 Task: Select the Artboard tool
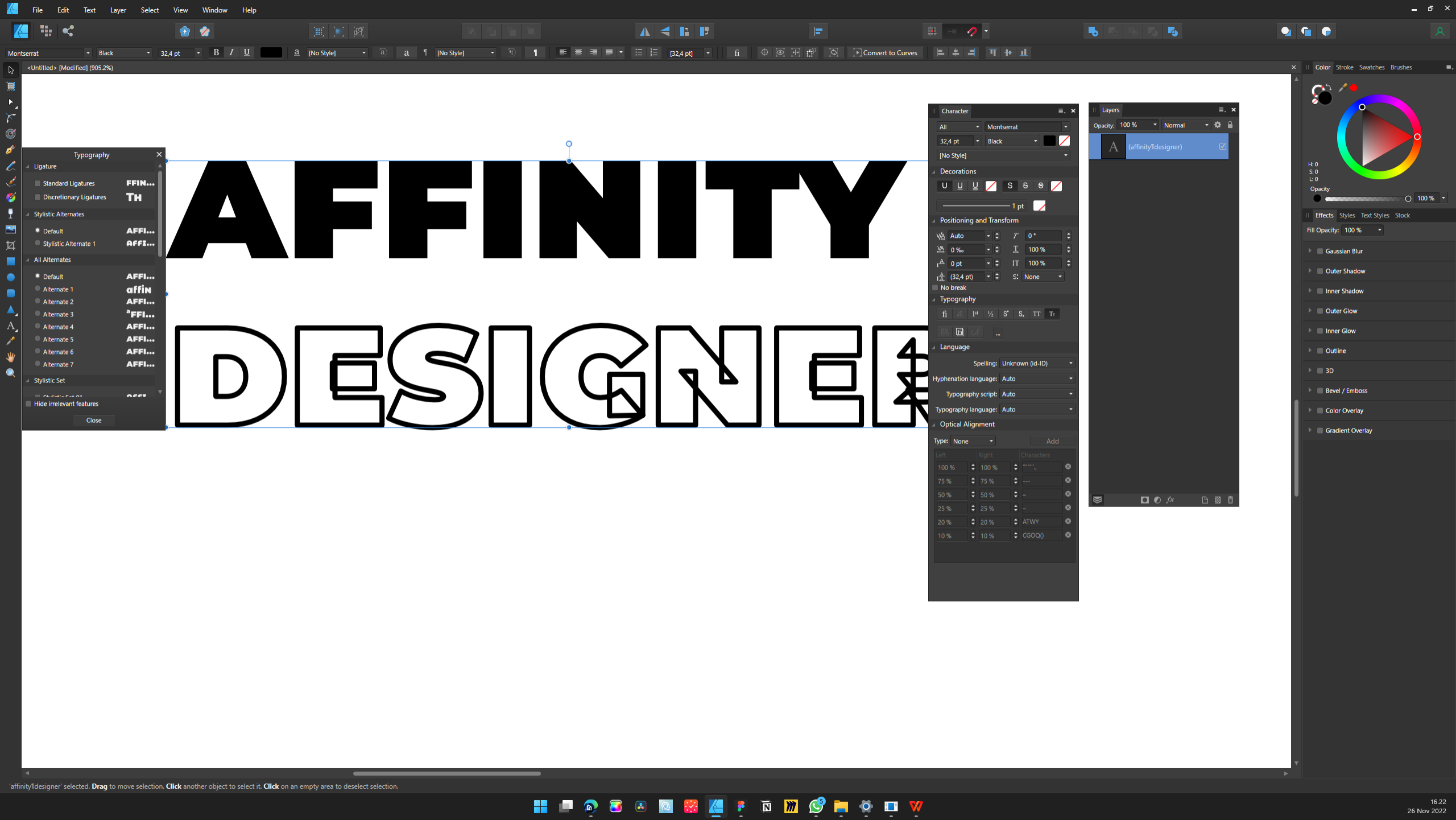[x=10, y=86]
